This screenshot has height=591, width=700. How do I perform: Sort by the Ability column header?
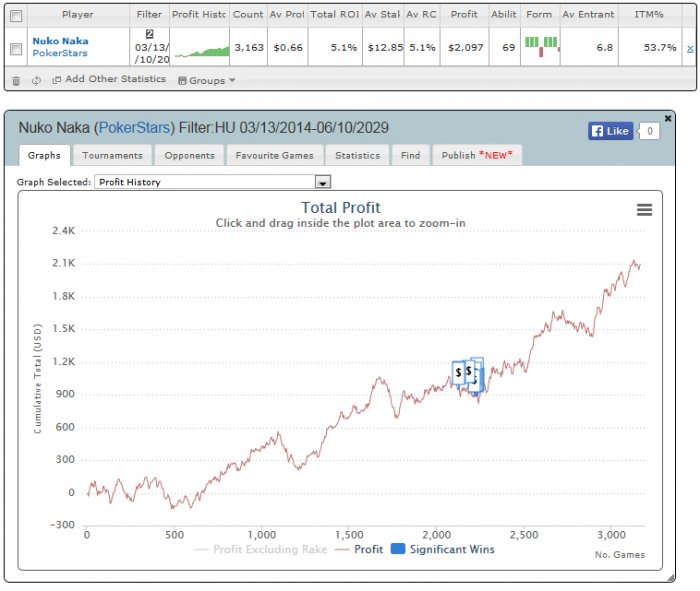pyautogui.click(x=504, y=15)
